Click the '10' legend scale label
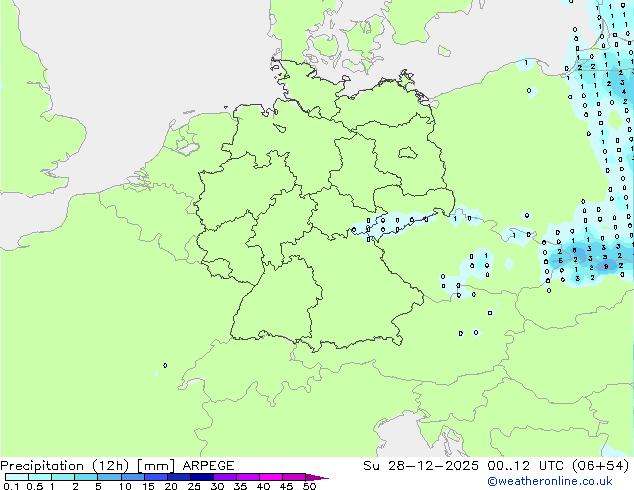The height and width of the screenshot is (490, 634). 125,486
